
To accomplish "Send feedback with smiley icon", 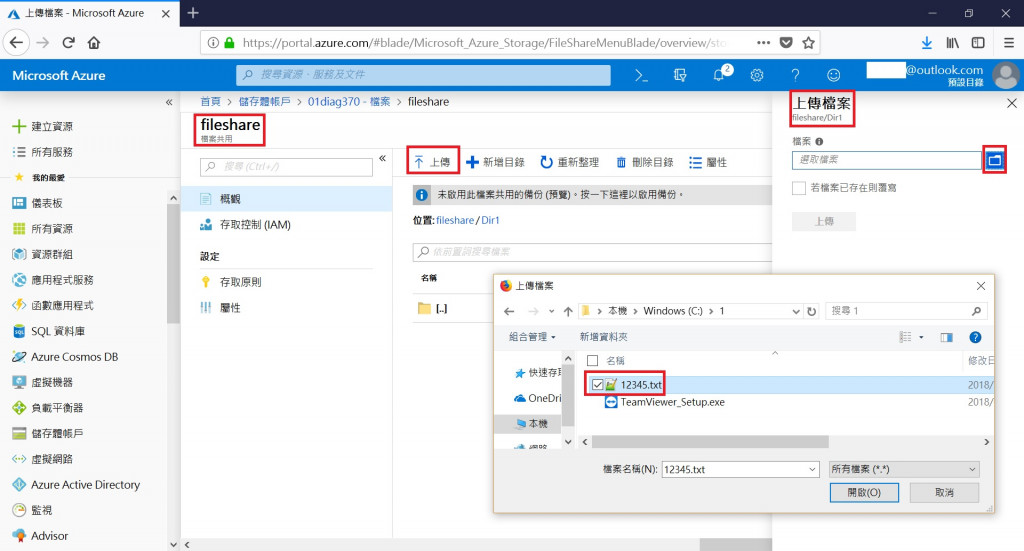I will [833, 76].
